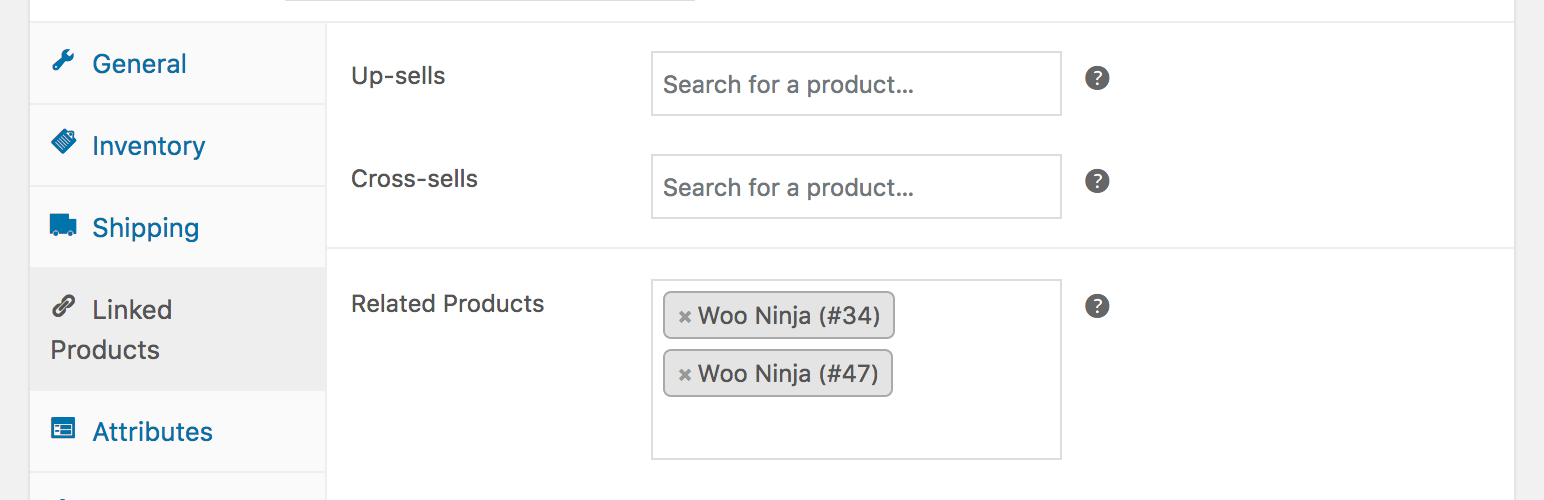The image size is (1544, 500).
Task: Click the wrench icon beside General
Action: pyautogui.click(x=63, y=61)
